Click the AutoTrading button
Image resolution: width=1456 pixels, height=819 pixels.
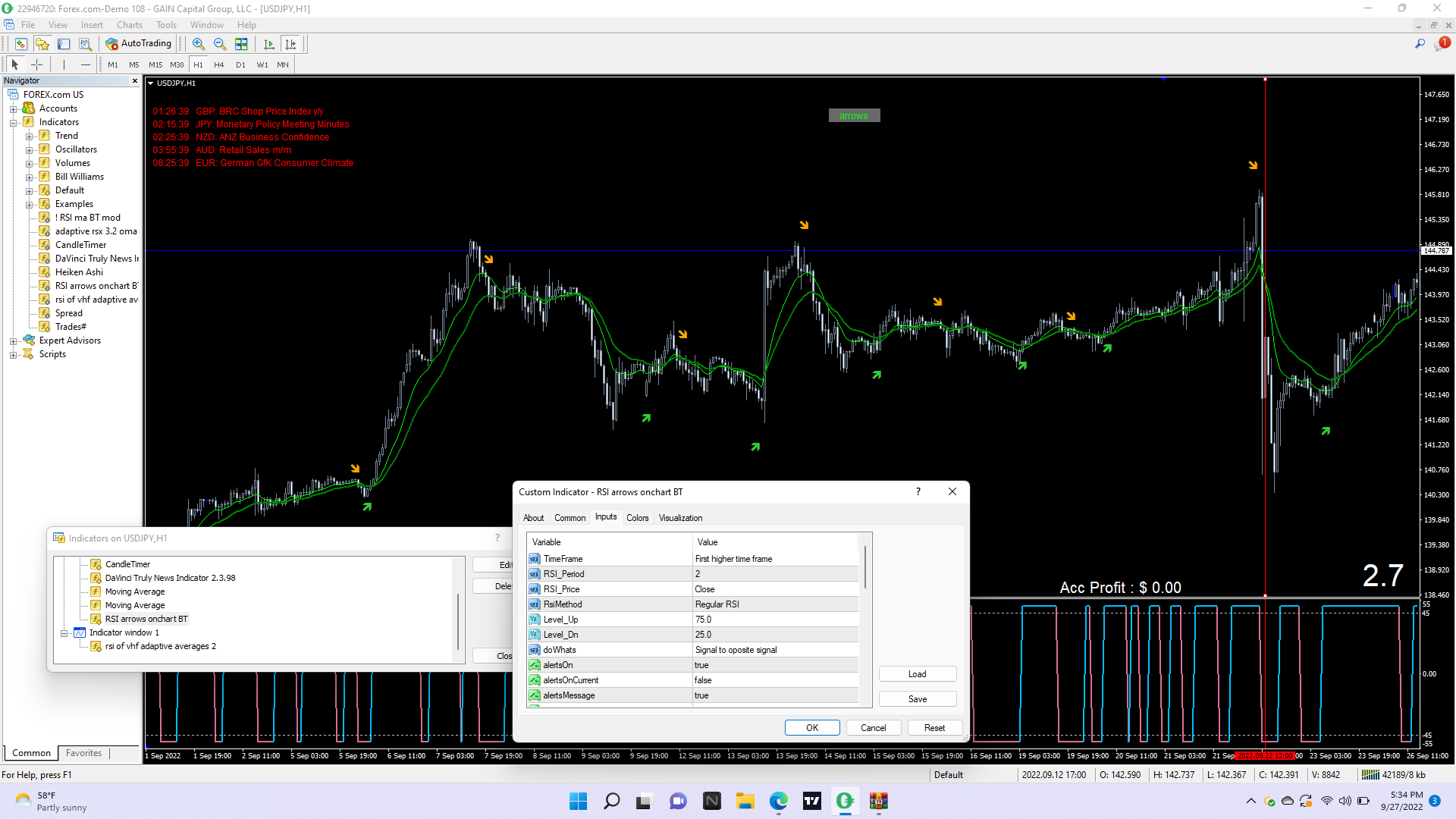pyautogui.click(x=139, y=44)
